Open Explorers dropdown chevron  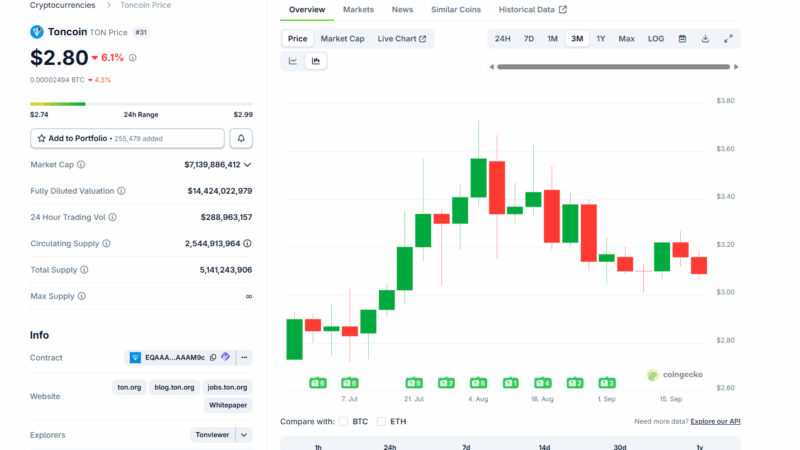[244, 435]
